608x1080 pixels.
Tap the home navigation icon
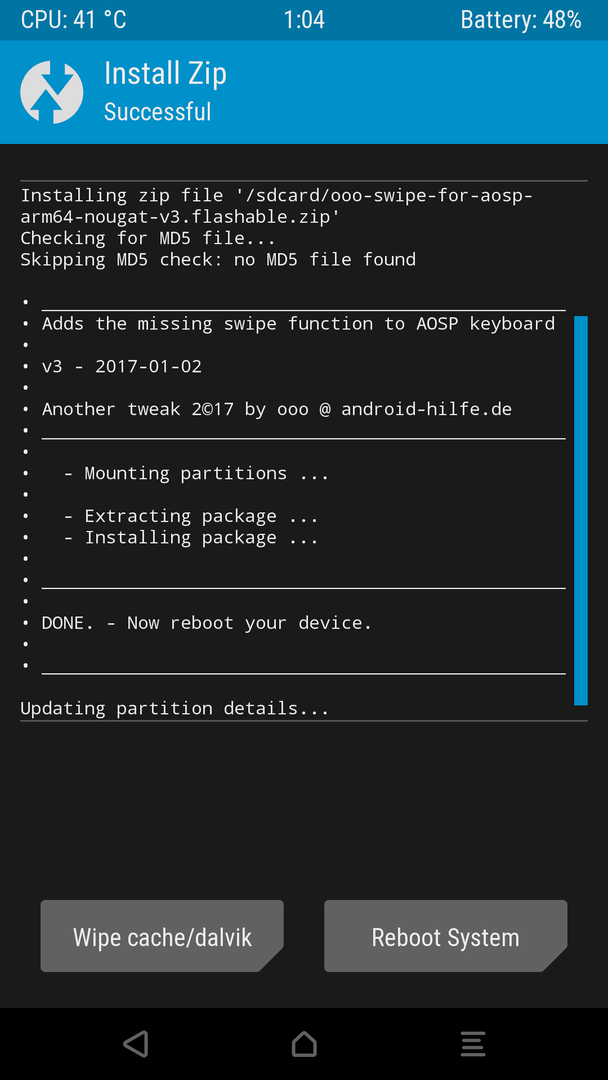[304, 1043]
